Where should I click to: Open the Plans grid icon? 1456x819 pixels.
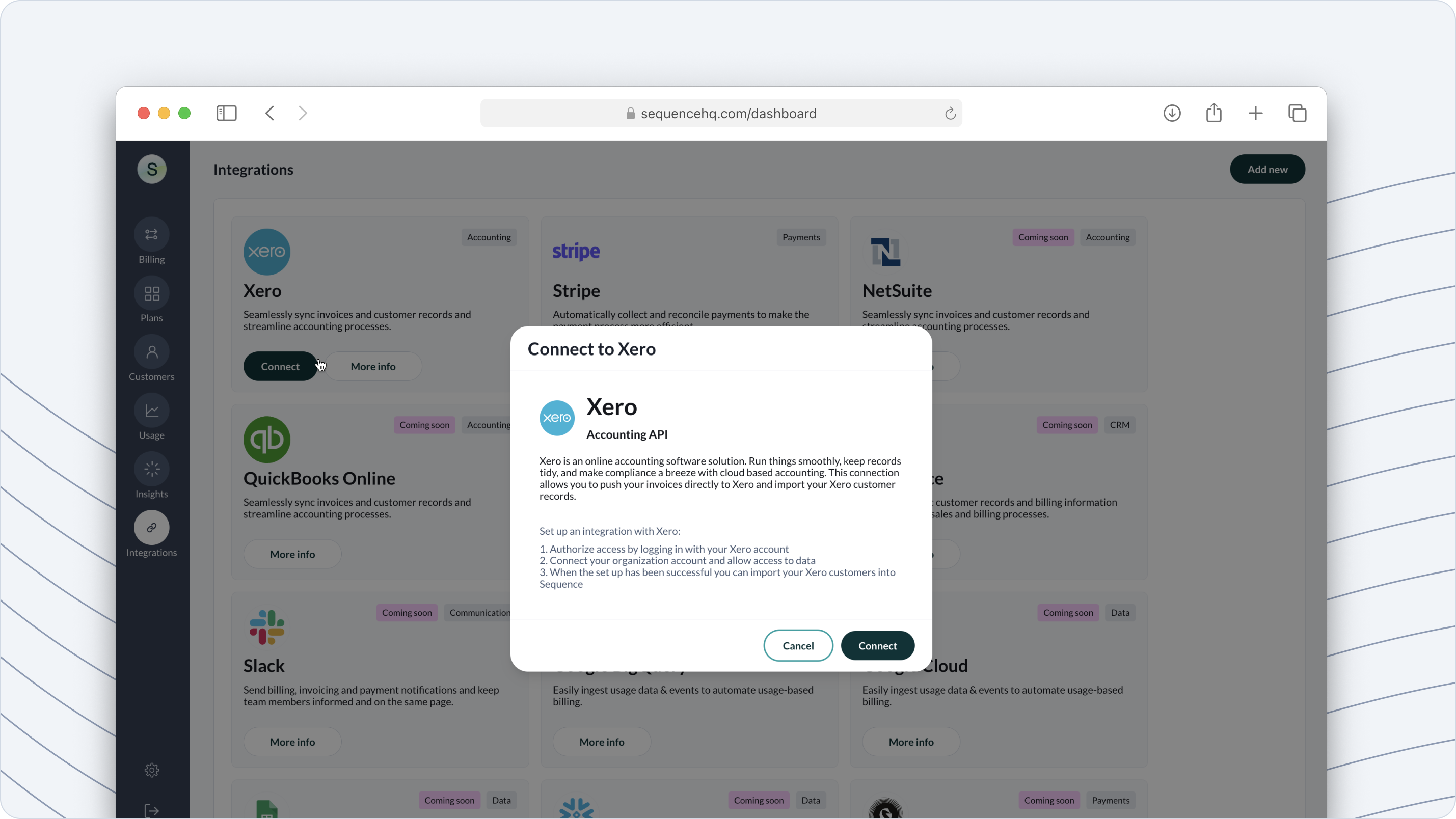pyautogui.click(x=151, y=293)
